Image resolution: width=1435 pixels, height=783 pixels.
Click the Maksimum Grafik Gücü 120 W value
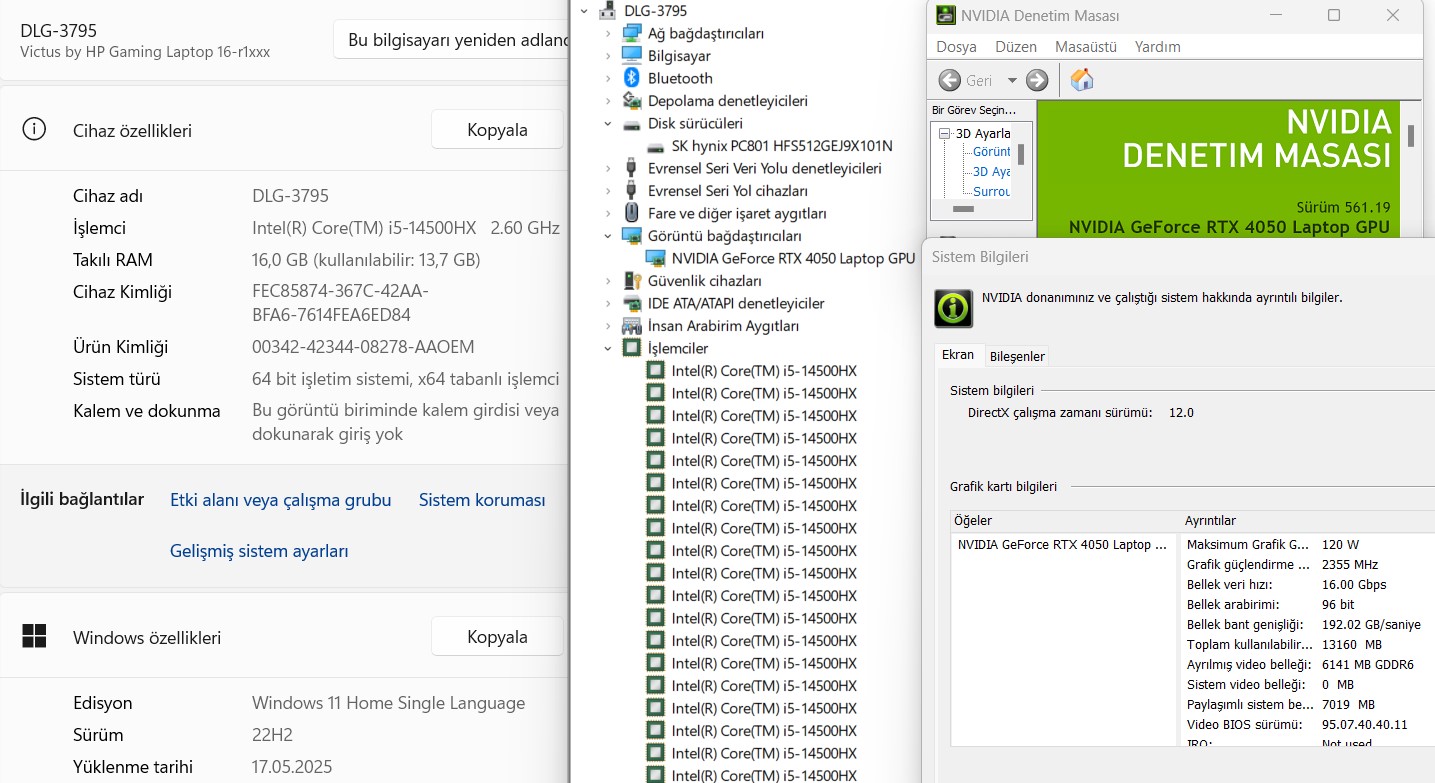pyautogui.click(x=1340, y=545)
